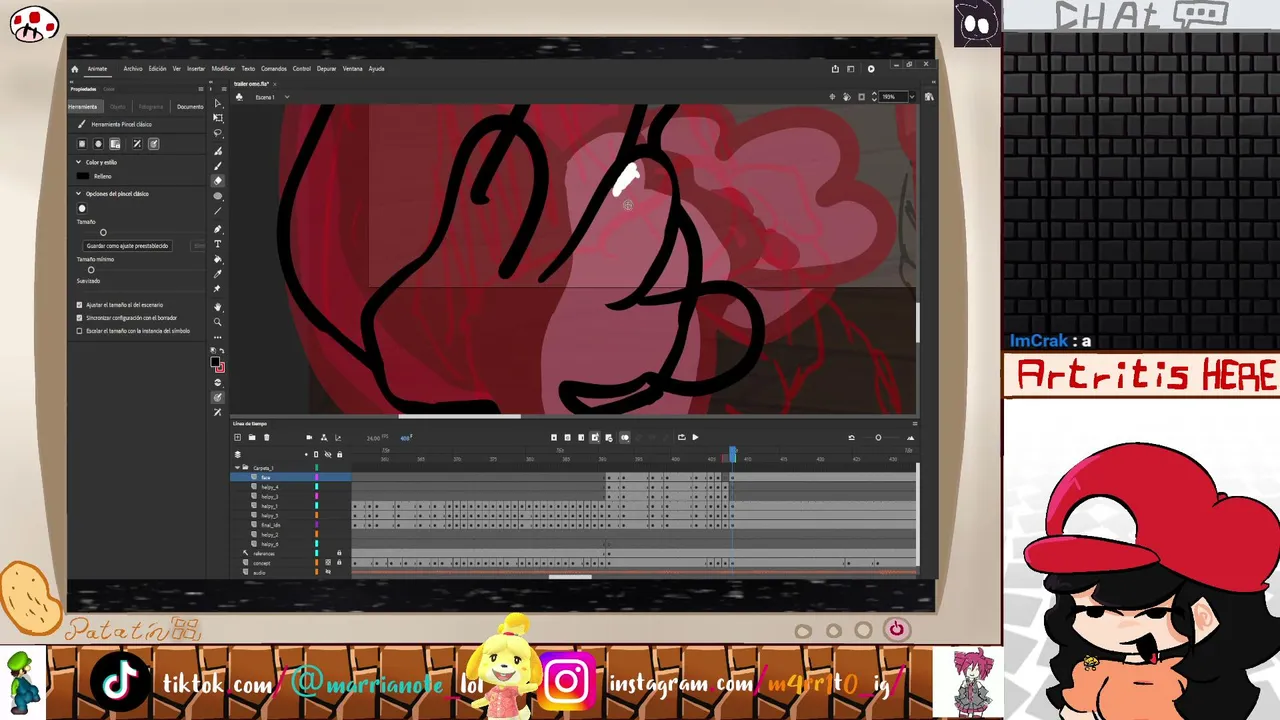The width and height of the screenshot is (1280, 720).
Task: Create a new layer folder
Action: [252, 437]
